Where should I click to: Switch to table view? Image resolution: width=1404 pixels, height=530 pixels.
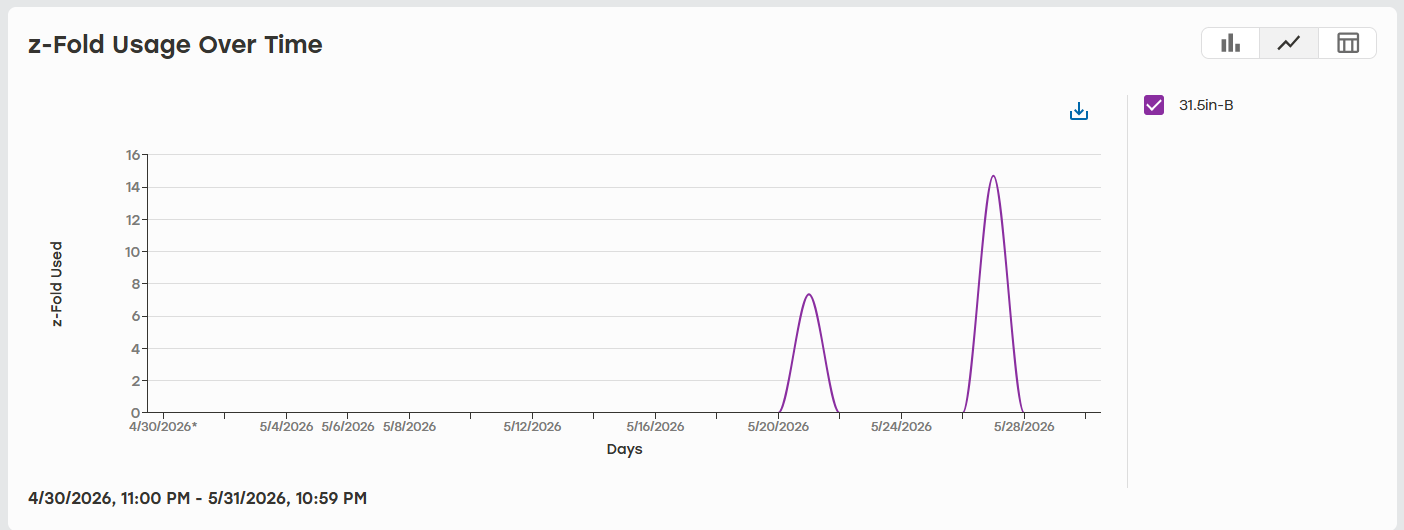tap(1348, 43)
